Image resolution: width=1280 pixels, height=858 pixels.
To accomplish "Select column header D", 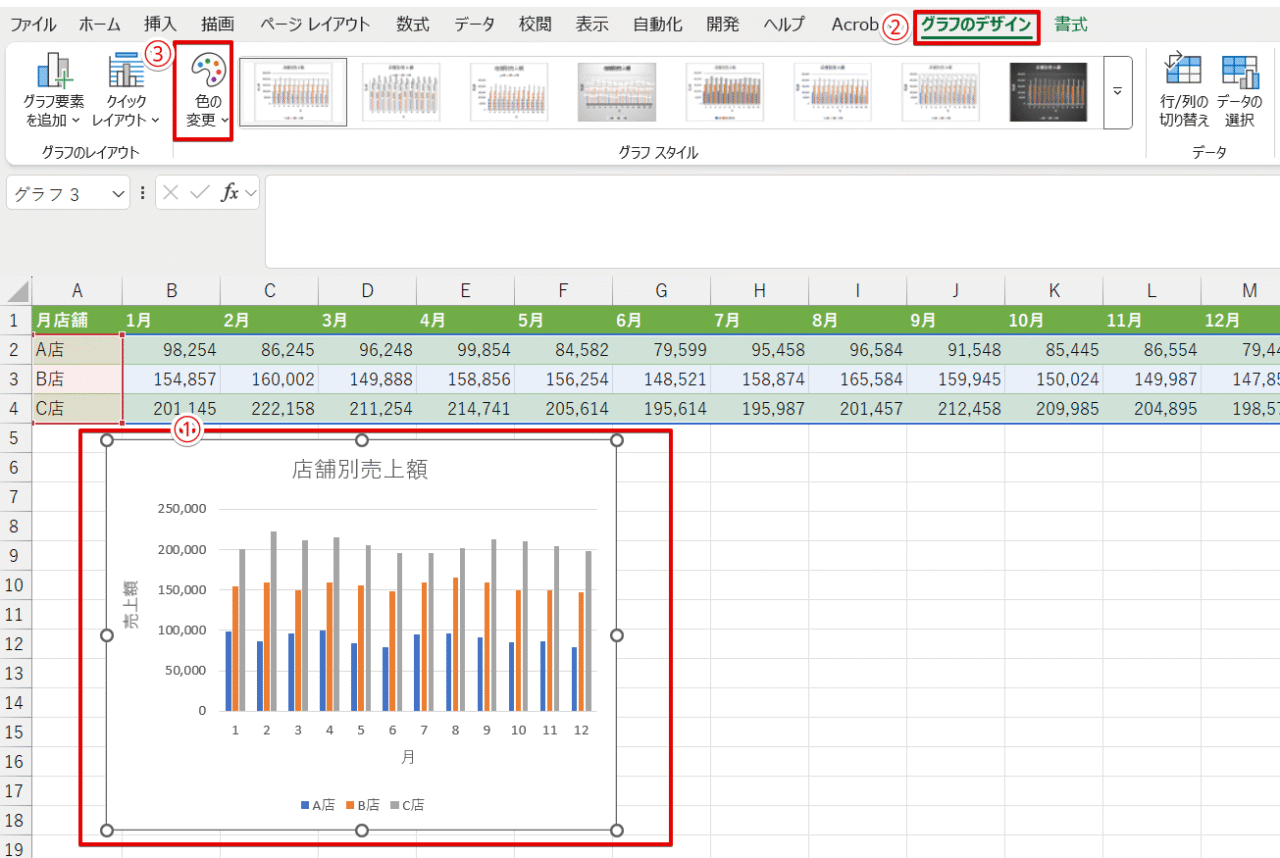I will 367,291.
